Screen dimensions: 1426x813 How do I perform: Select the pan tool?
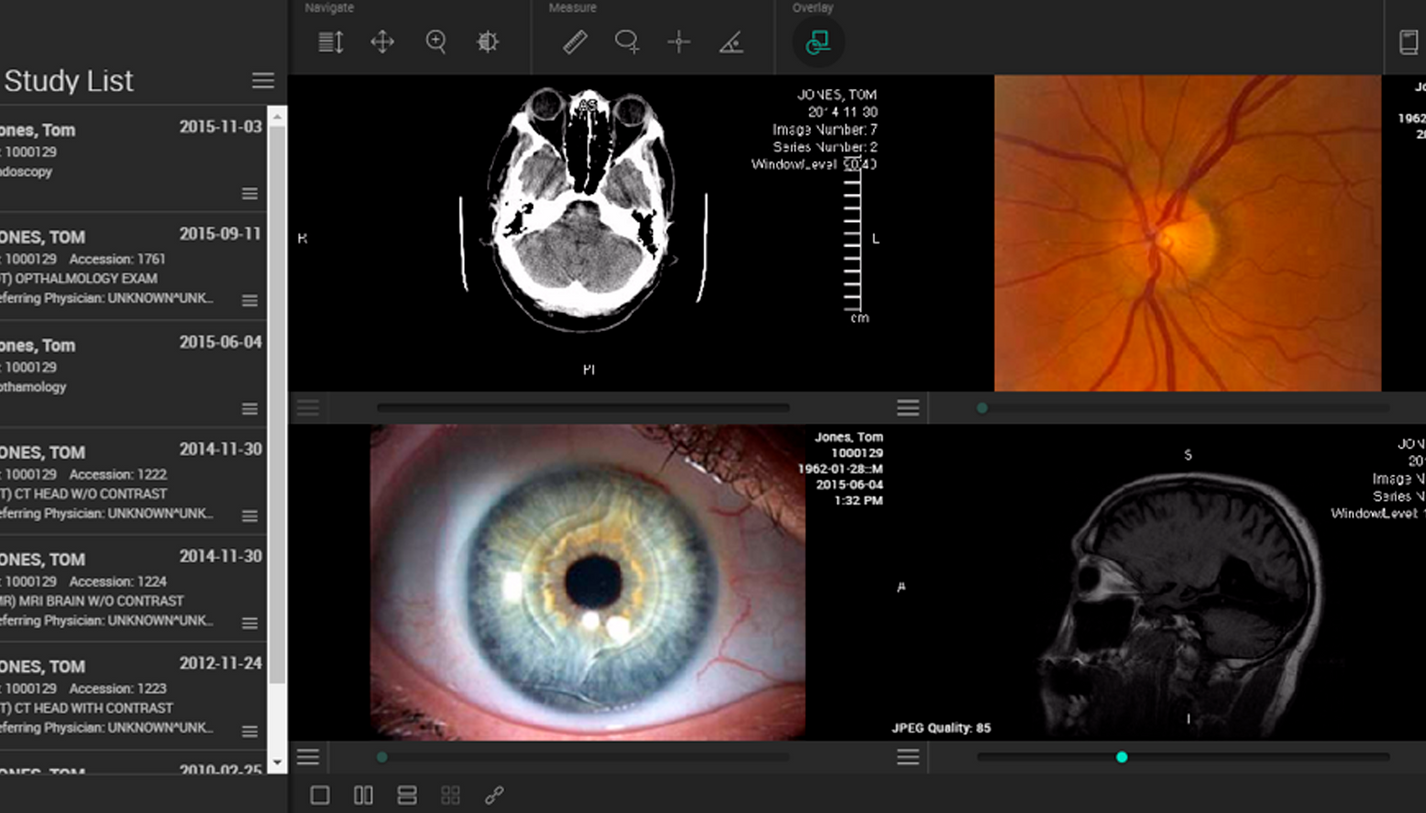[x=383, y=42]
